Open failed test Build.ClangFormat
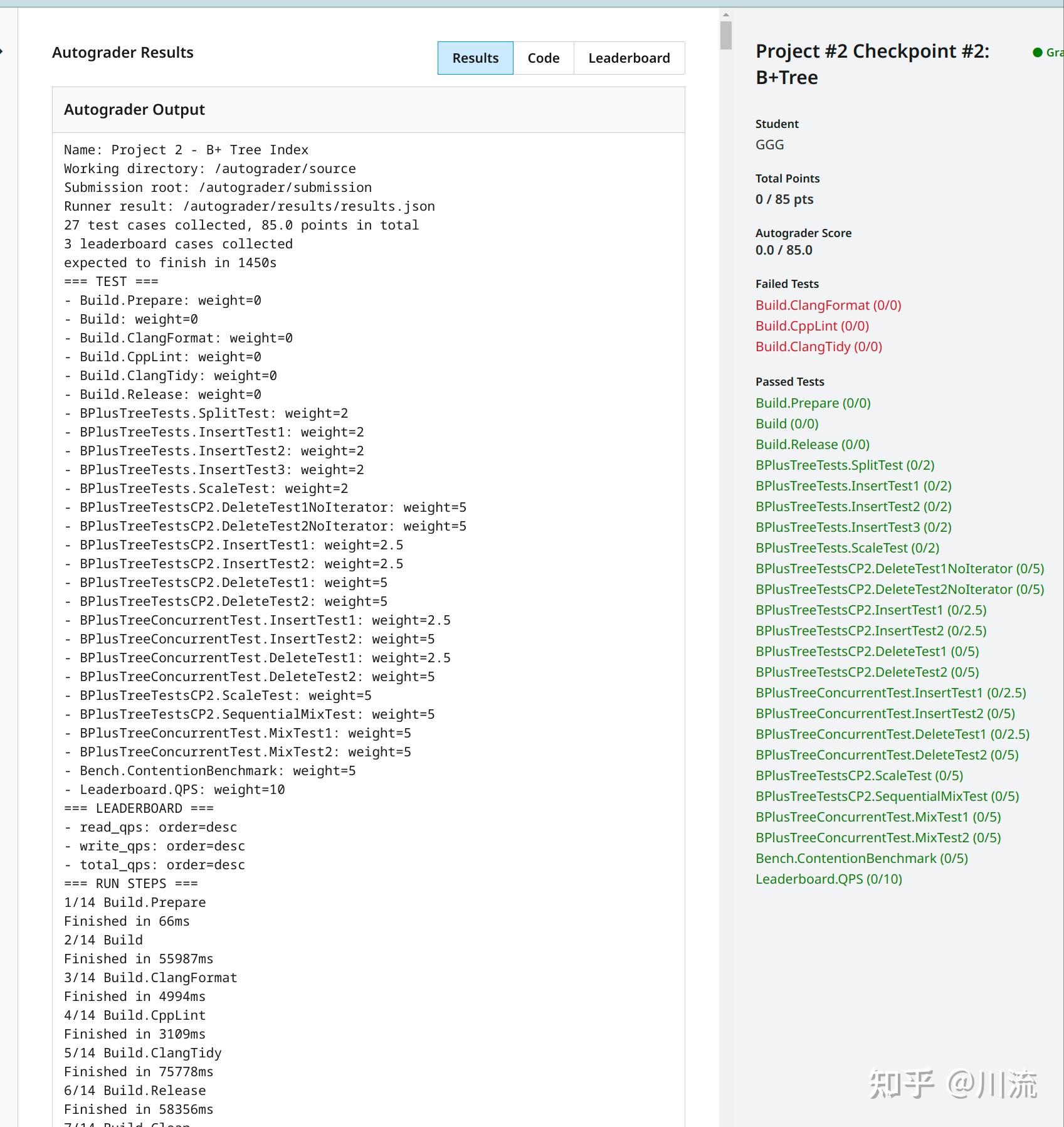This screenshot has height=1127, width=1064. 828,305
